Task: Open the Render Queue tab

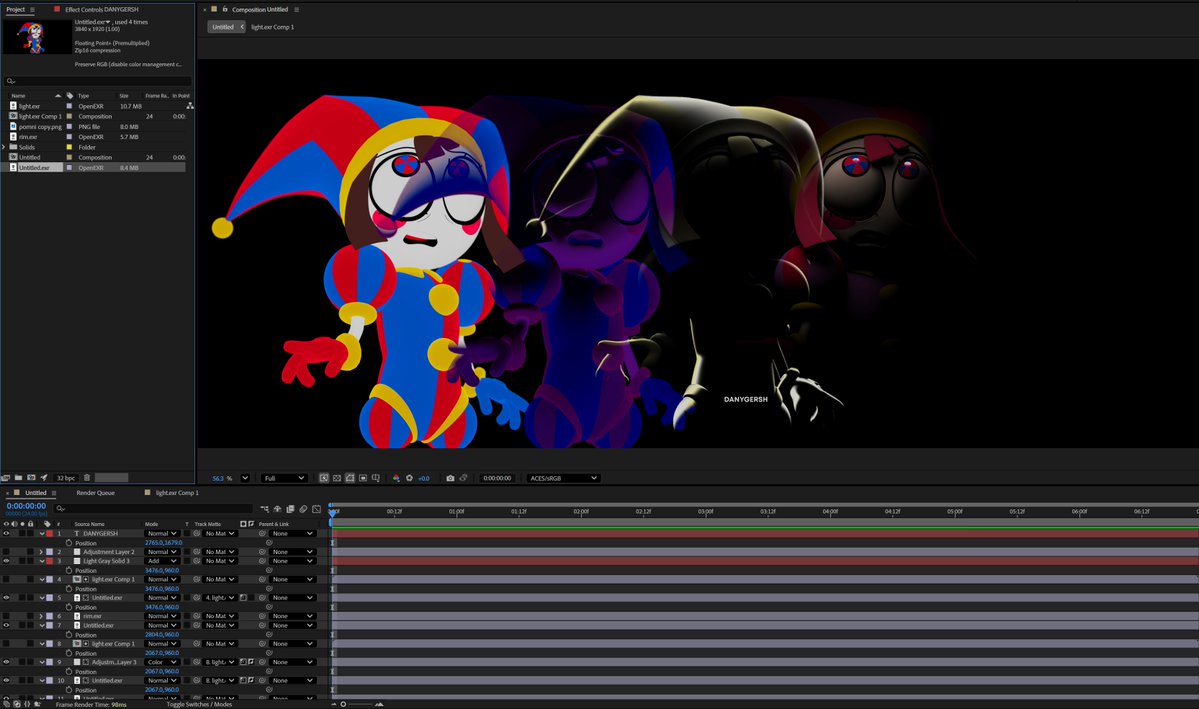Action: click(96, 493)
